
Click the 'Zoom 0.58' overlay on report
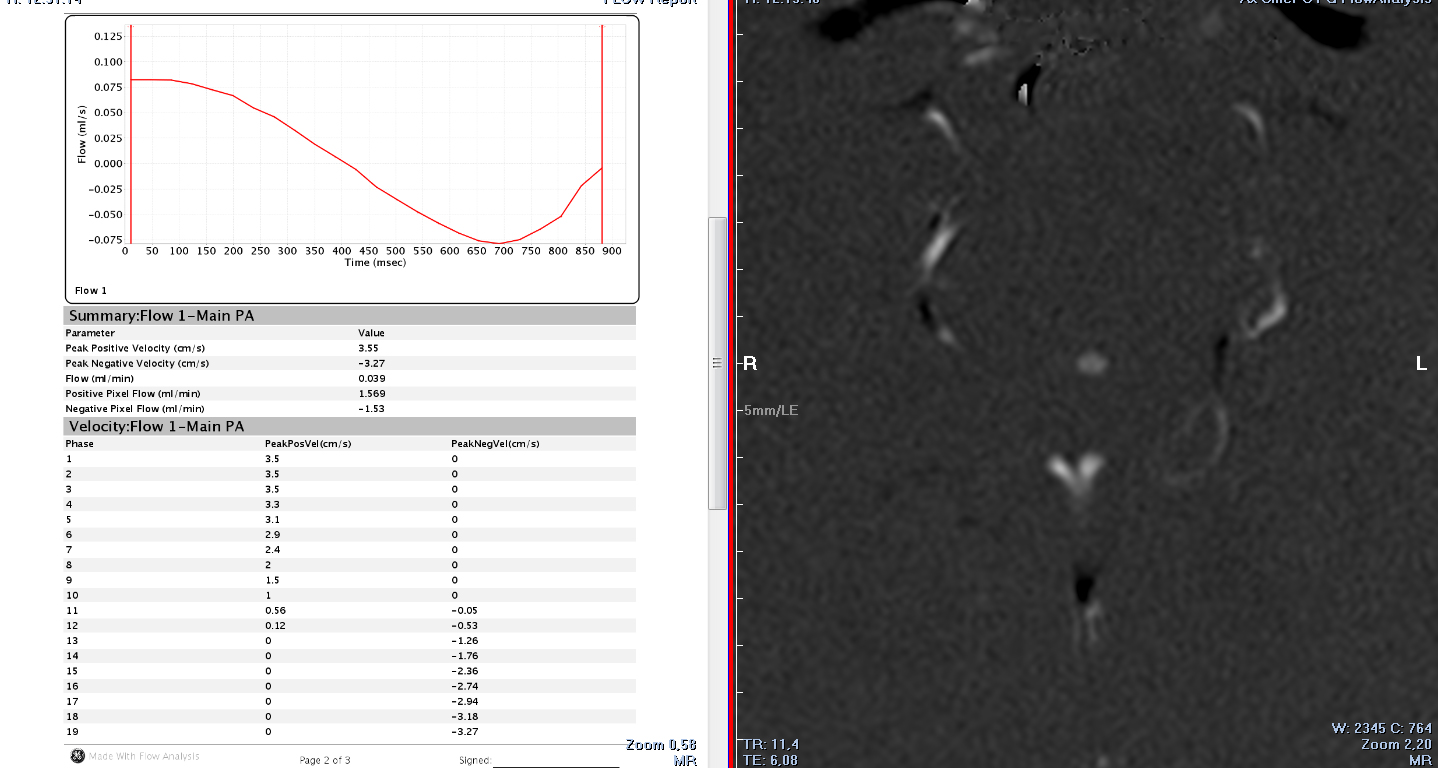[x=661, y=745]
